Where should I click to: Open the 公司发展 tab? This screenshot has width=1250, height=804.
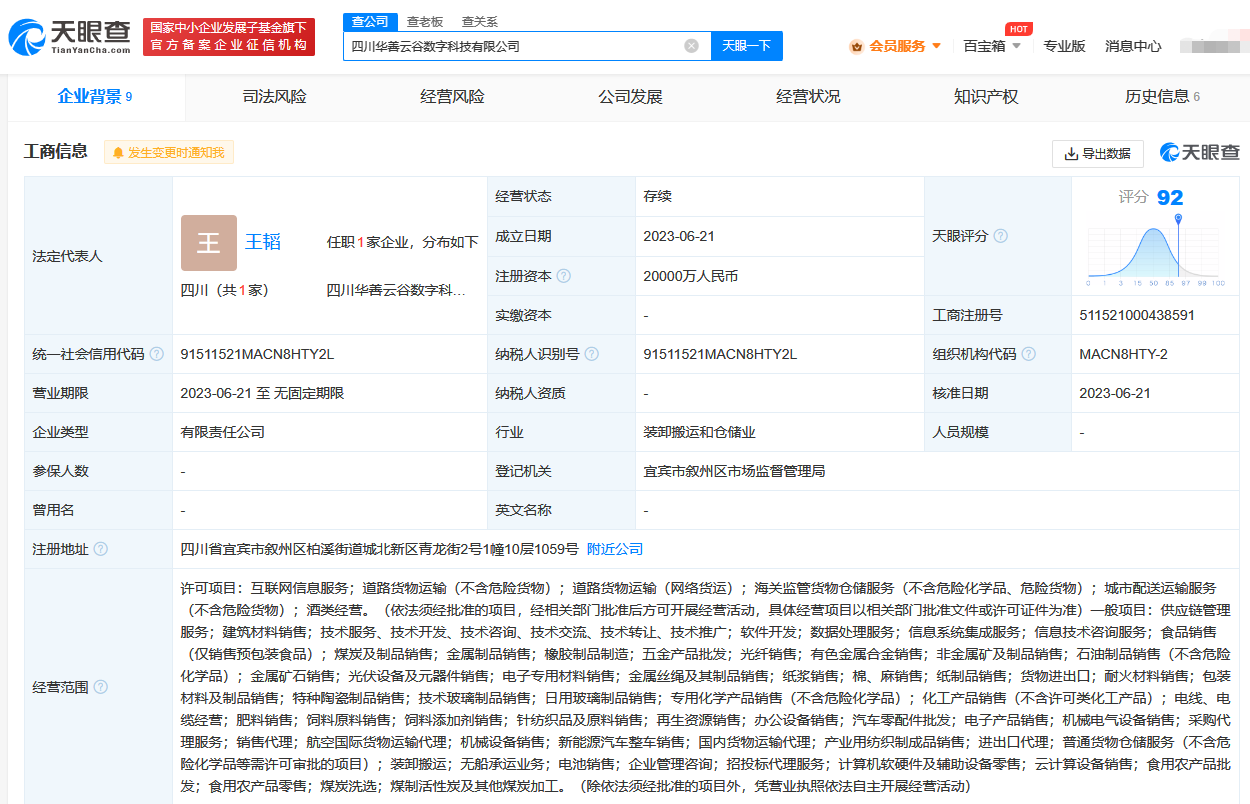tap(630, 97)
